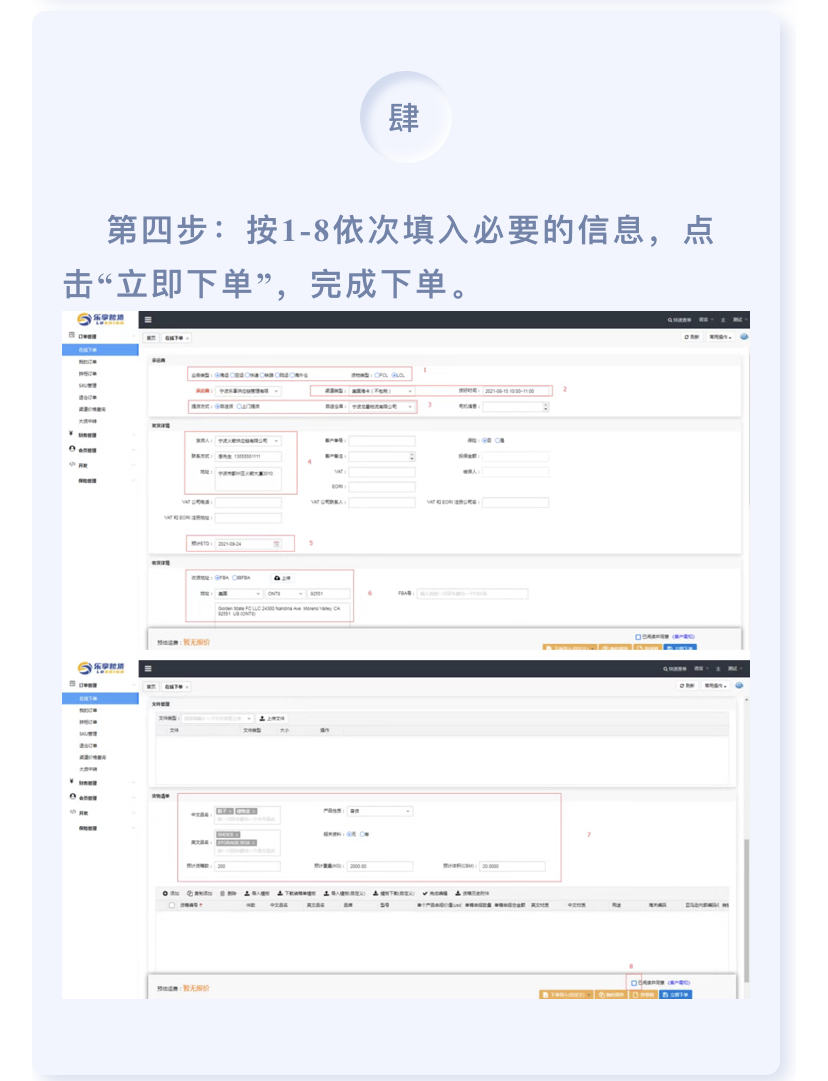Viewport: 828px width, 1081px height.
Task: Open ONT8 warehouse code dropdown
Action: 285,594
